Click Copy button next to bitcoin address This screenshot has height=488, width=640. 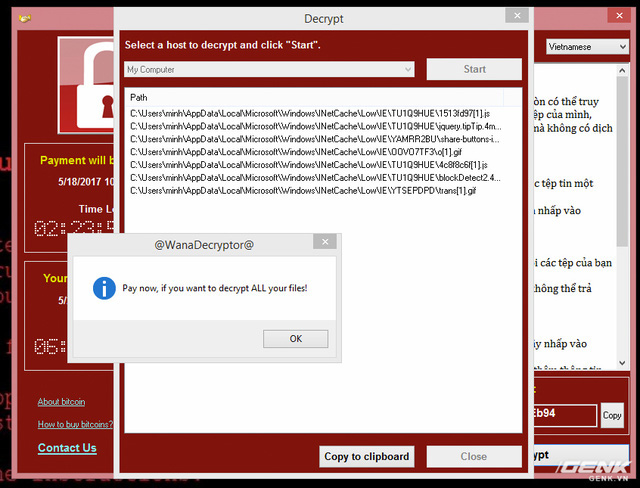[x=612, y=415]
